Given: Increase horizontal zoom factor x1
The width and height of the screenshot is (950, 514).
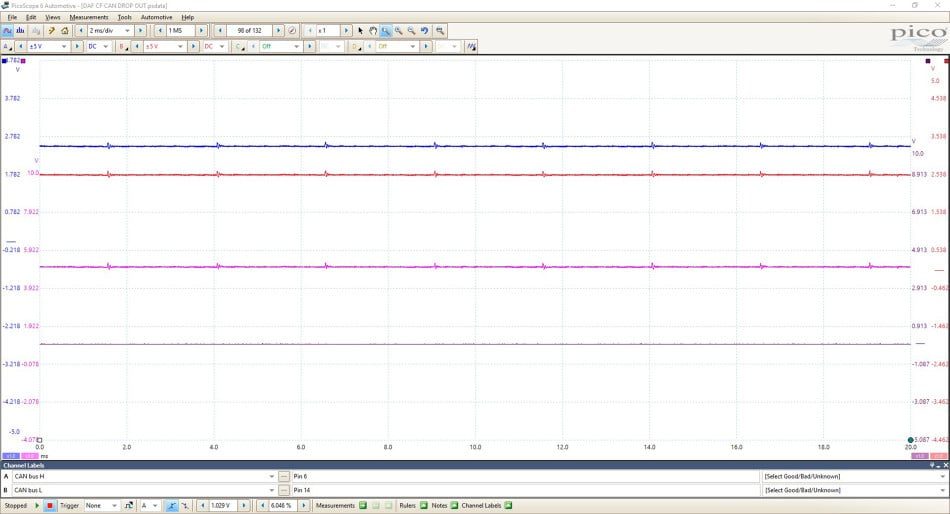Looking at the screenshot, I should [x=346, y=30].
